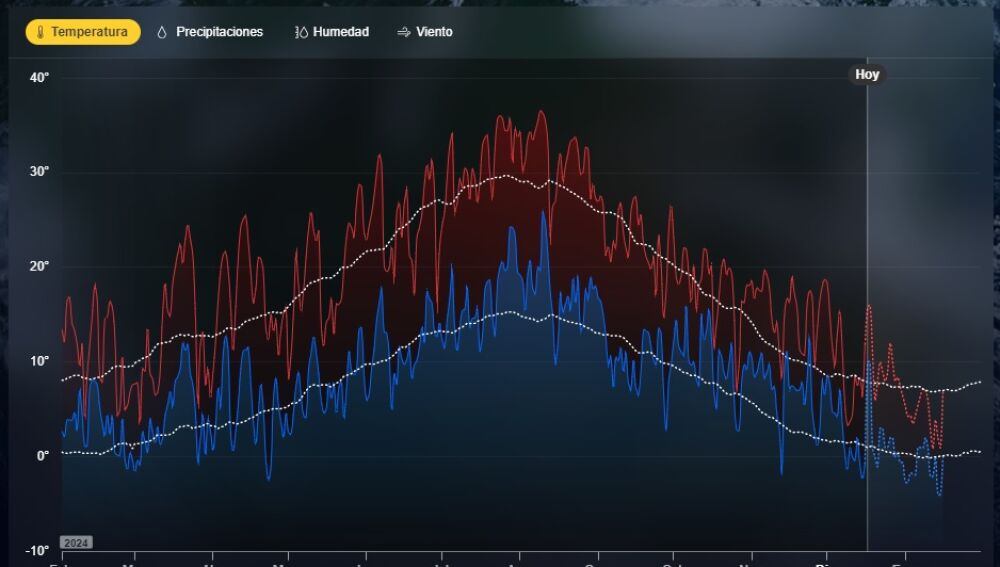Click the wind arrow icon
The image size is (1000, 567).
[404, 32]
